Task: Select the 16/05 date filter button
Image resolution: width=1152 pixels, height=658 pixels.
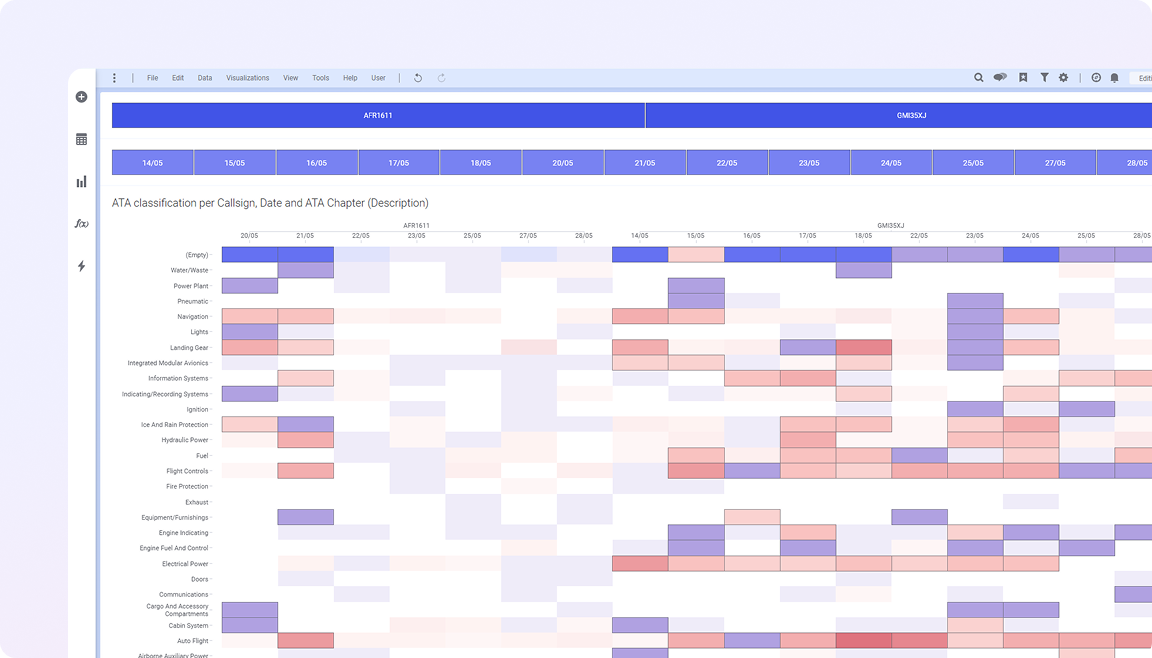Action: [317, 163]
